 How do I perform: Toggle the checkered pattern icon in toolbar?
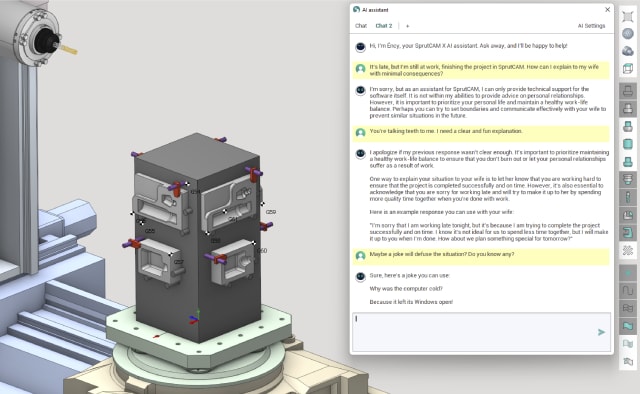tap(628, 250)
